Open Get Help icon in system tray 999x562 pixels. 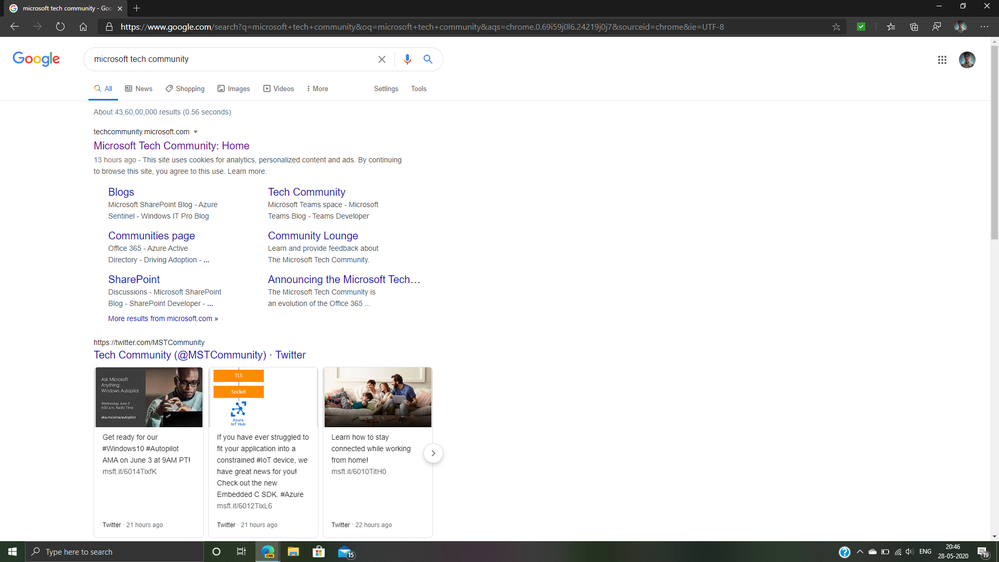844,552
